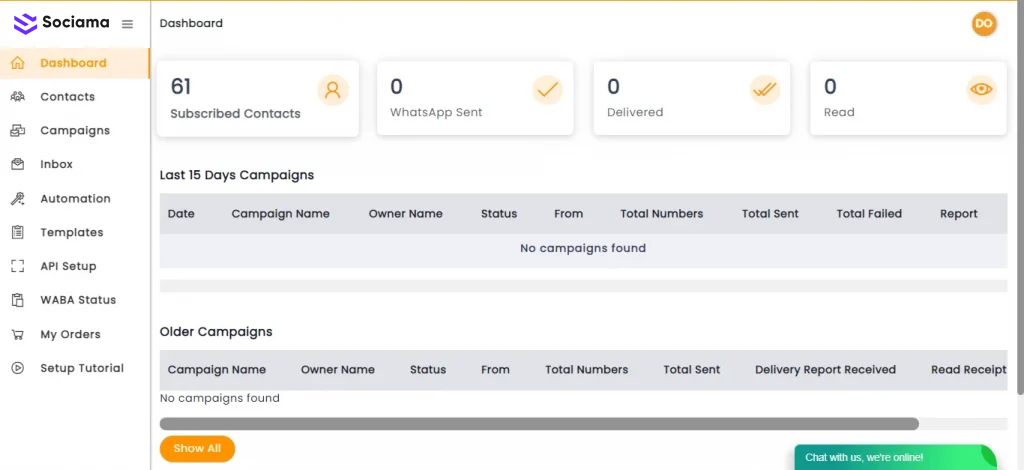The image size is (1024, 470).
Task: Click the Read eye icon on card
Action: point(982,90)
